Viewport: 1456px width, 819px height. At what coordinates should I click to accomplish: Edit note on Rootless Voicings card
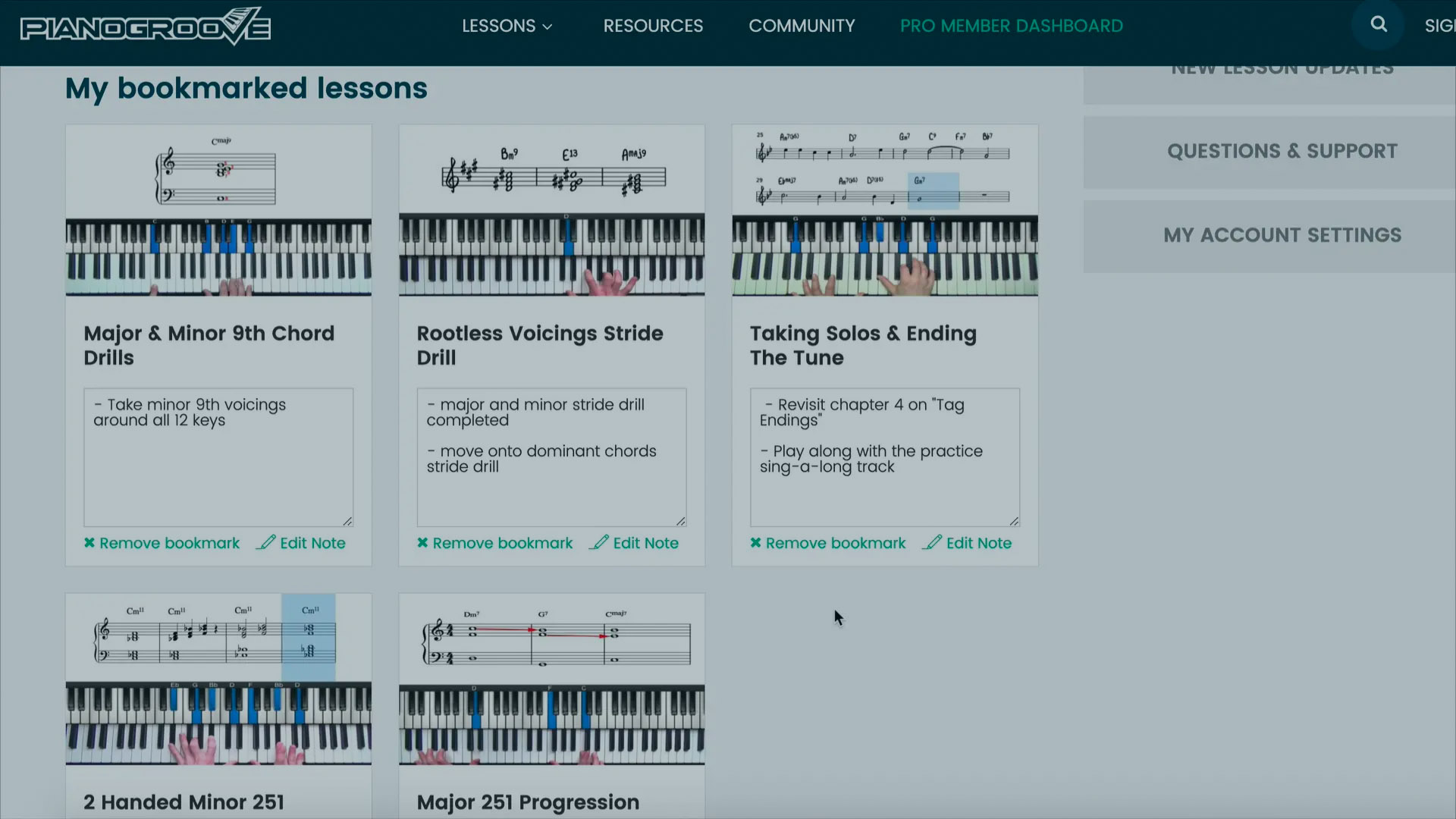(634, 543)
